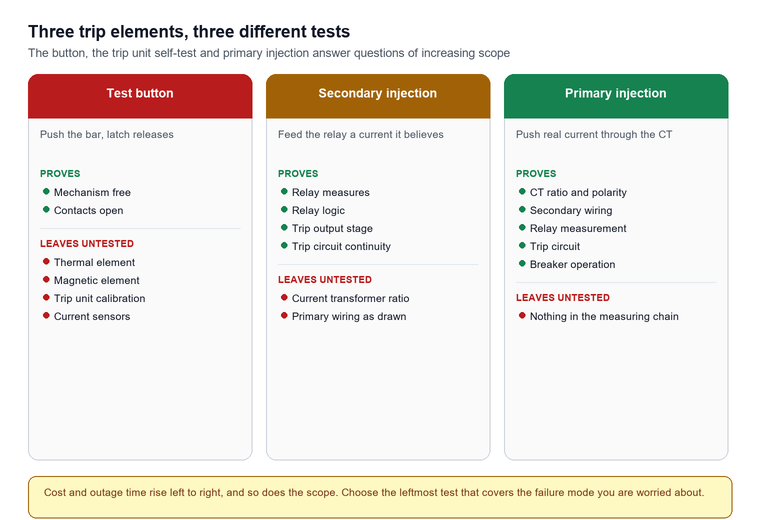Click the yellow cost and outage note
The width and height of the screenshot is (760, 520).
[380, 497]
